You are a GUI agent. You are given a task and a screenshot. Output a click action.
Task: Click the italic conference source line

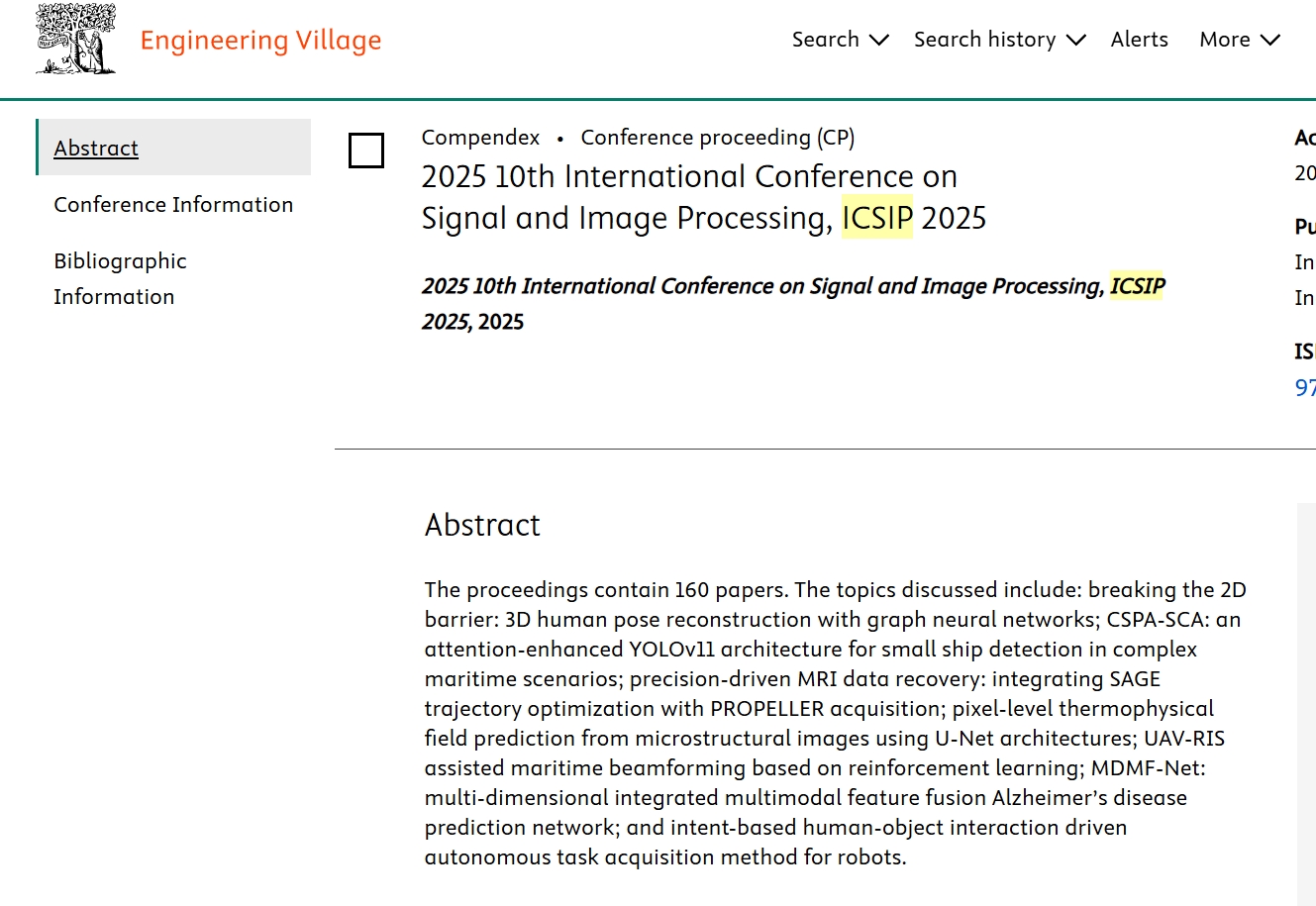click(x=762, y=286)
